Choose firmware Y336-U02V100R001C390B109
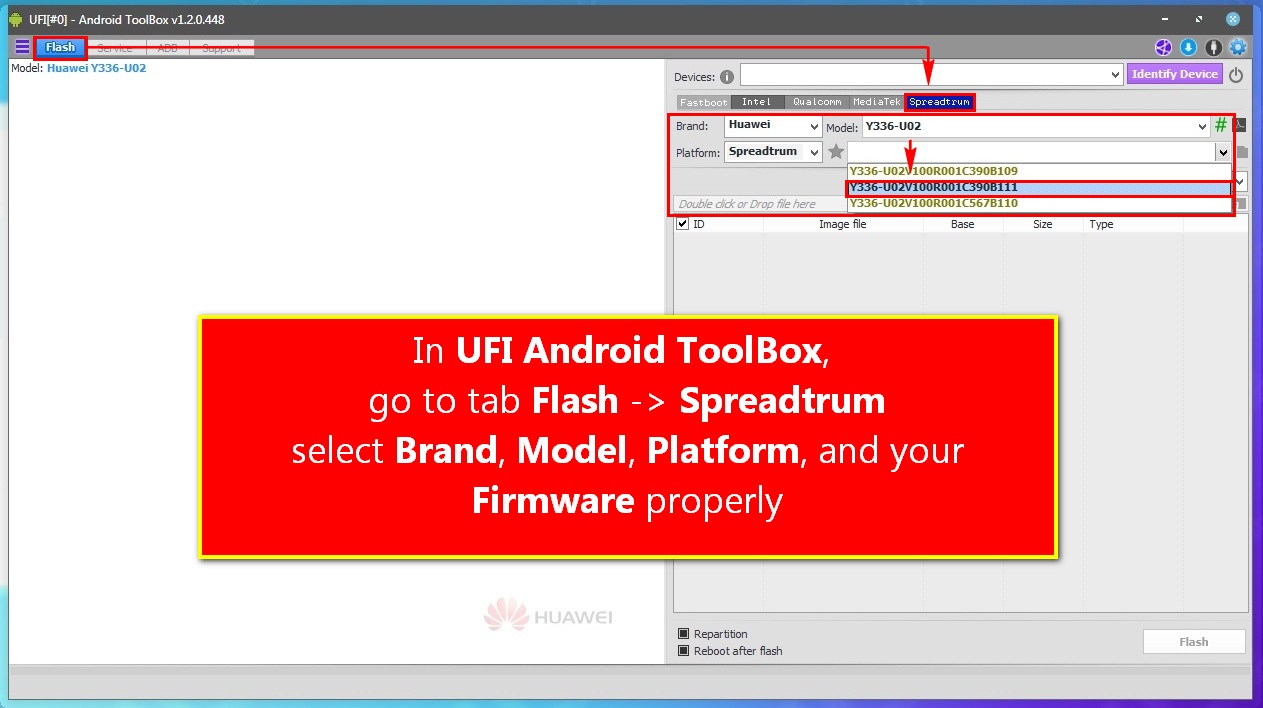 [x=1038, y=171]
